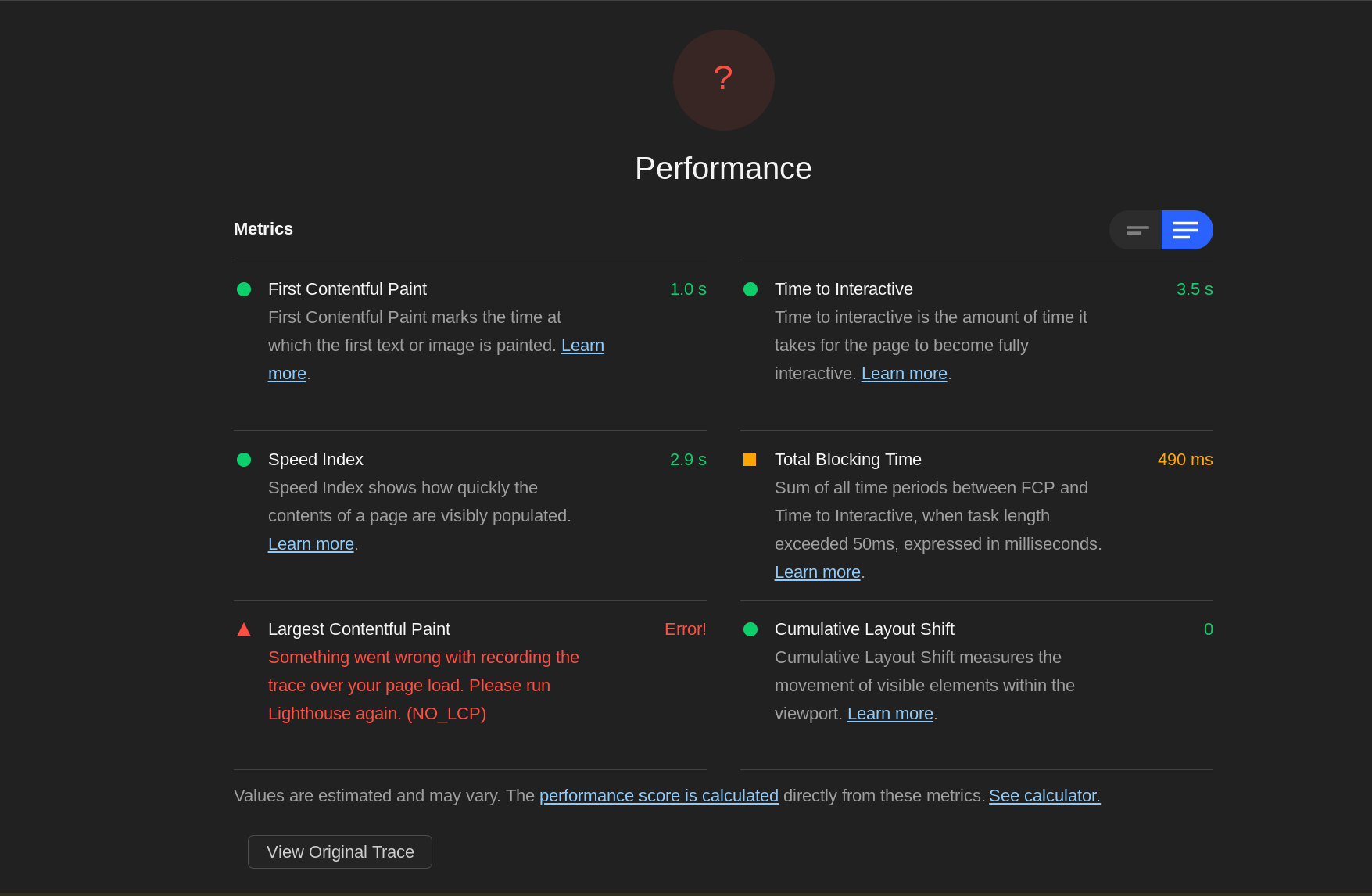Click the First Contentful Paint green status icon
Viewport: 1372px width, 896px height.
[243, 289]
